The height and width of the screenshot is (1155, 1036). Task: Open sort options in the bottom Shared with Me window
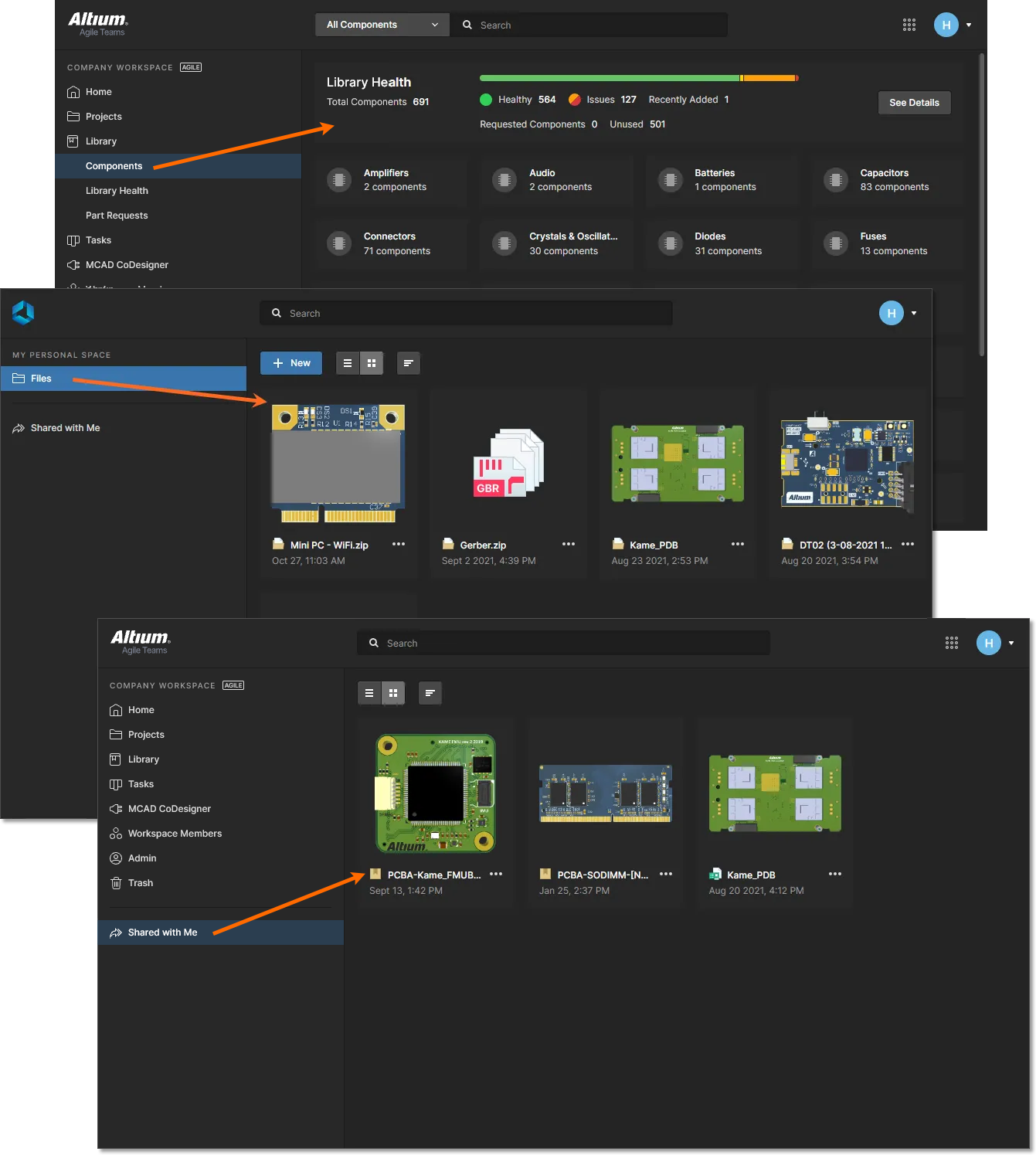430,693
